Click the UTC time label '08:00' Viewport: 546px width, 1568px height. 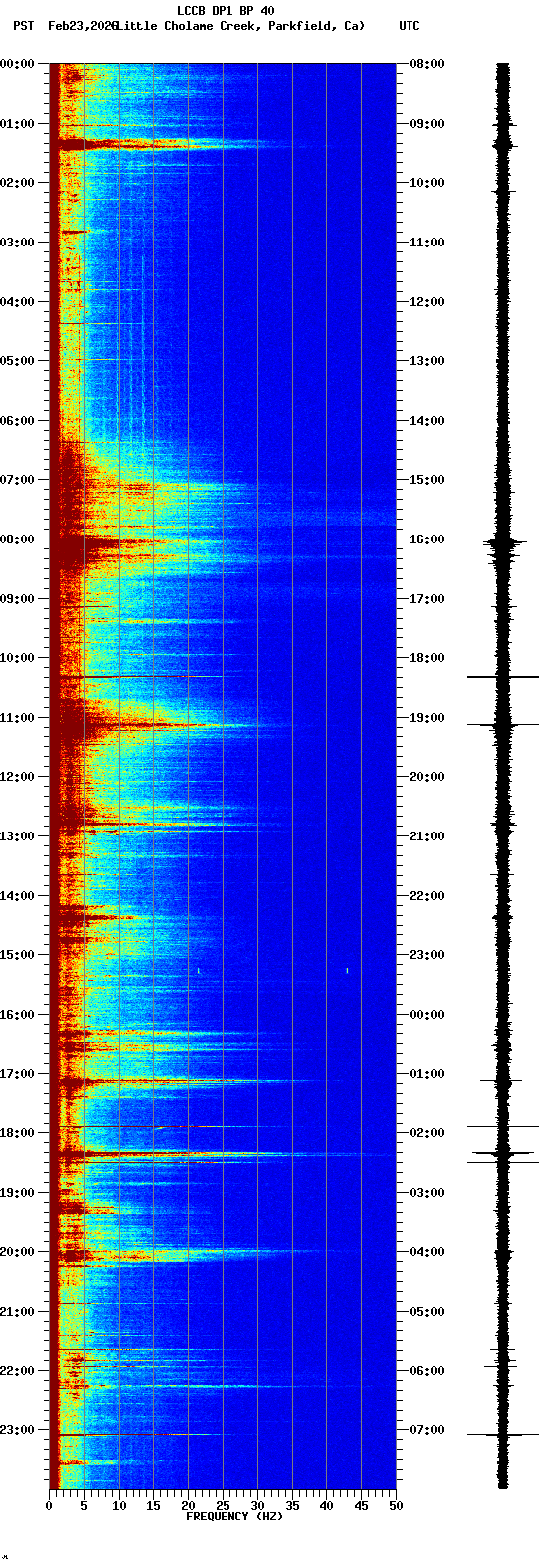tap(427, 64)
